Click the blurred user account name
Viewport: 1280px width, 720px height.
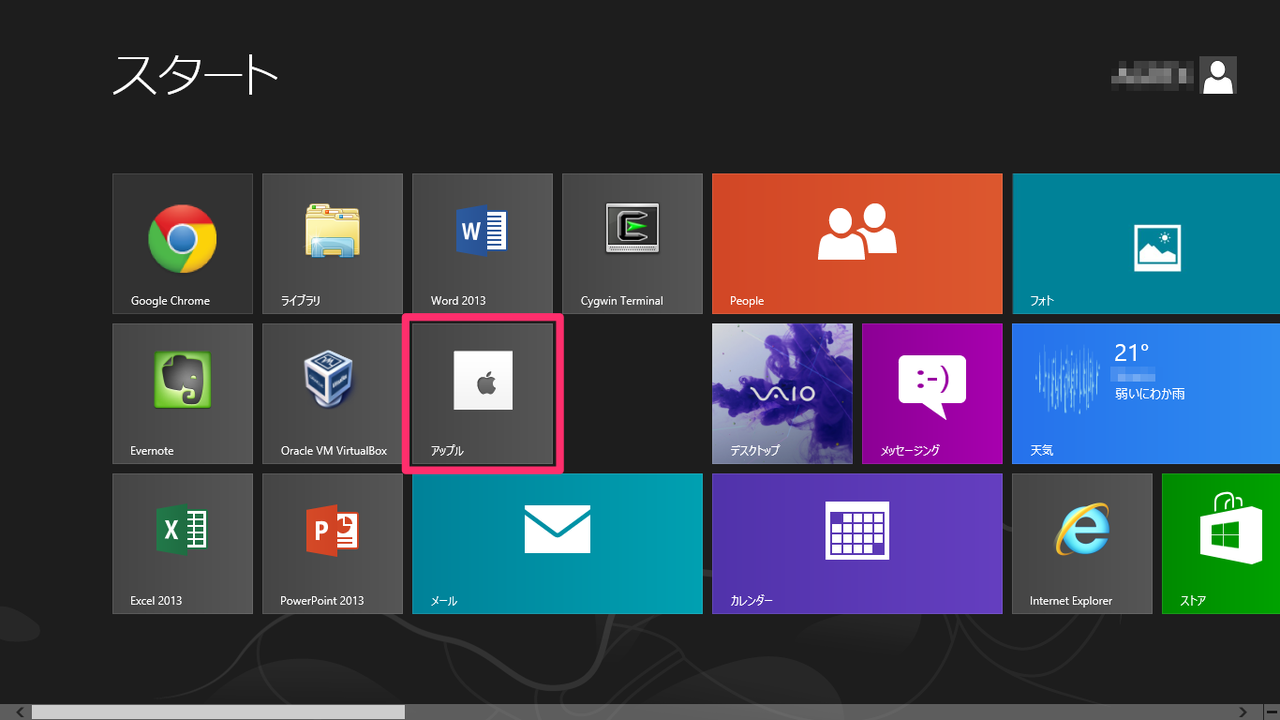tap(1152, 75)
